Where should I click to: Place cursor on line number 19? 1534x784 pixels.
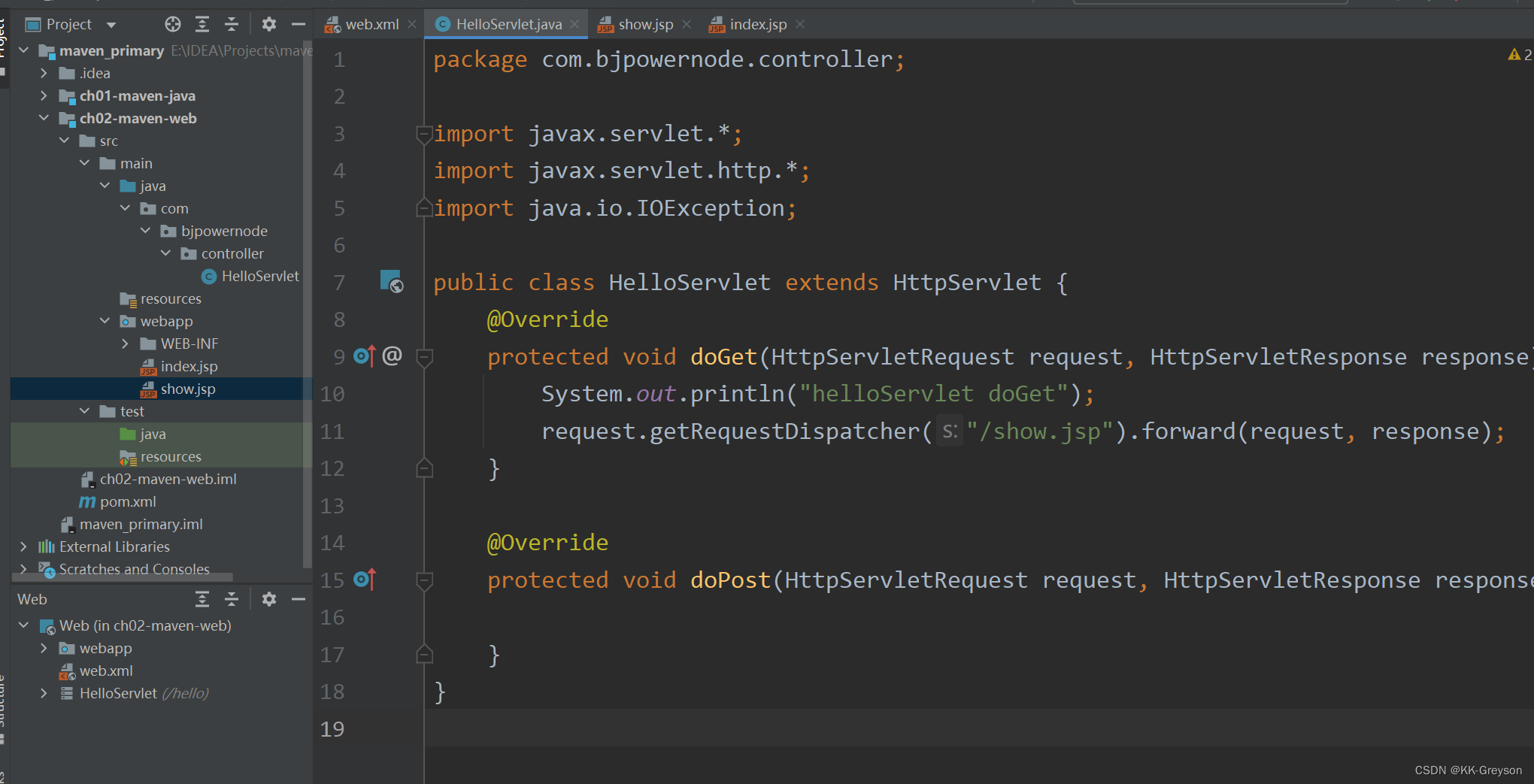pyautogui.click(x=332, y=728)
